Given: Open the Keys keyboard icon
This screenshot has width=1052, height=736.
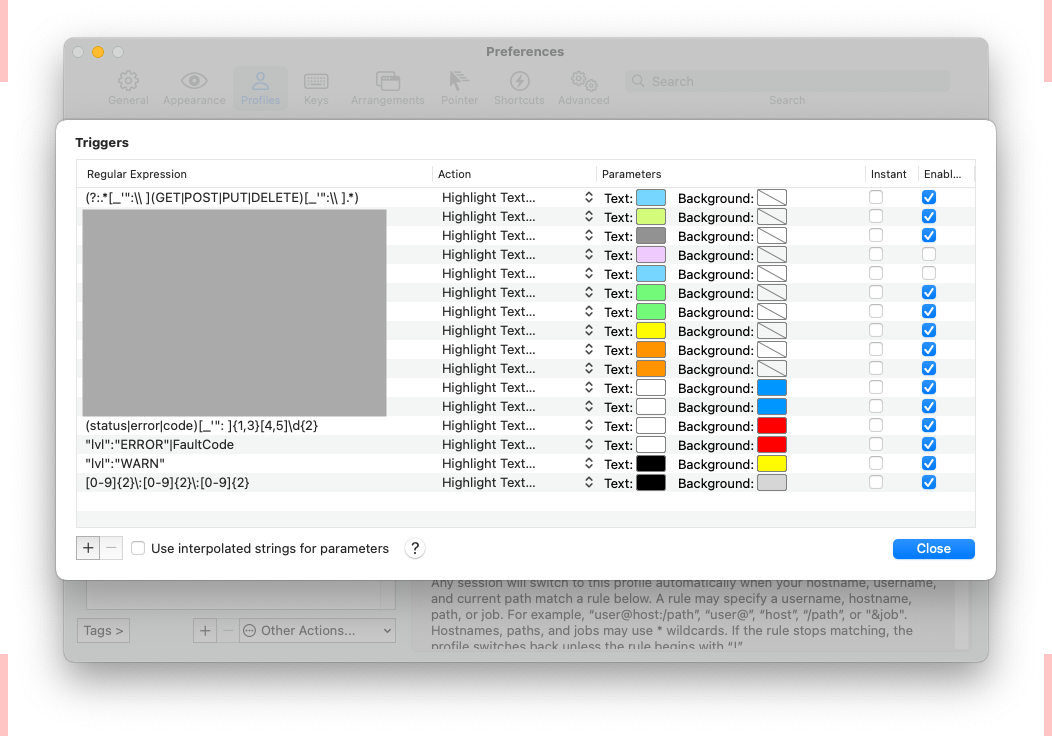Looking at the screenshot, I should tap(316, 81).
